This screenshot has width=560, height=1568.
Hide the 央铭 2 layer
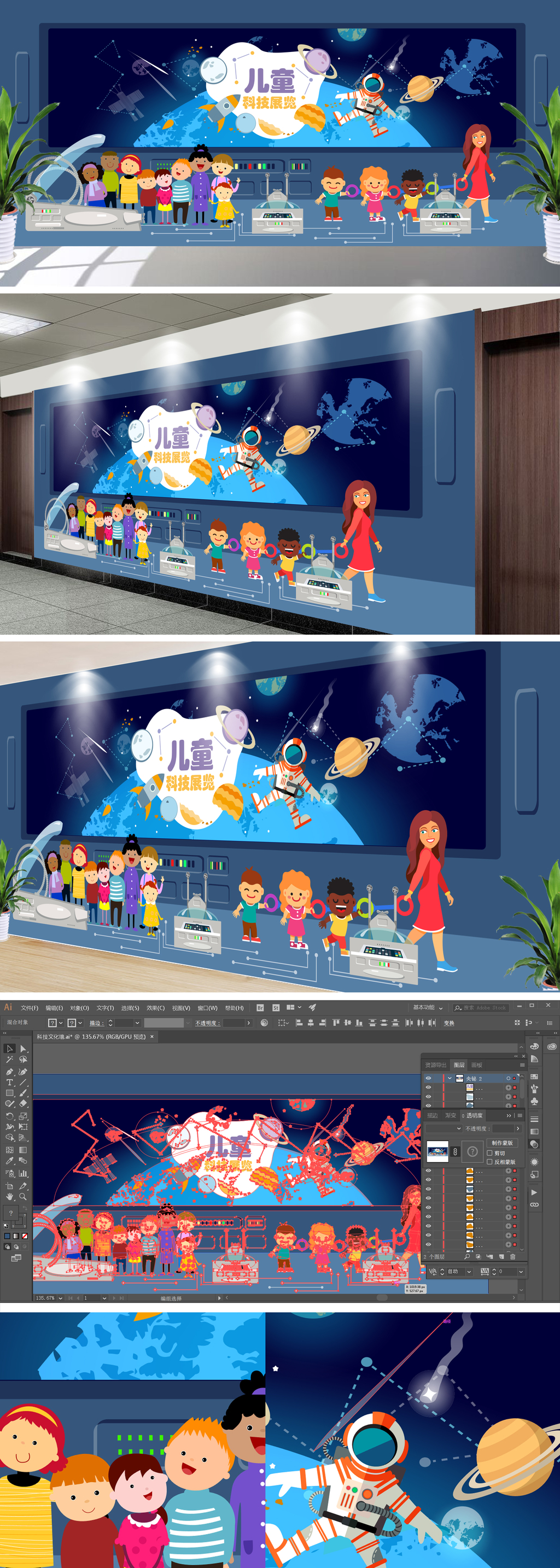(x=429, y=1078)
